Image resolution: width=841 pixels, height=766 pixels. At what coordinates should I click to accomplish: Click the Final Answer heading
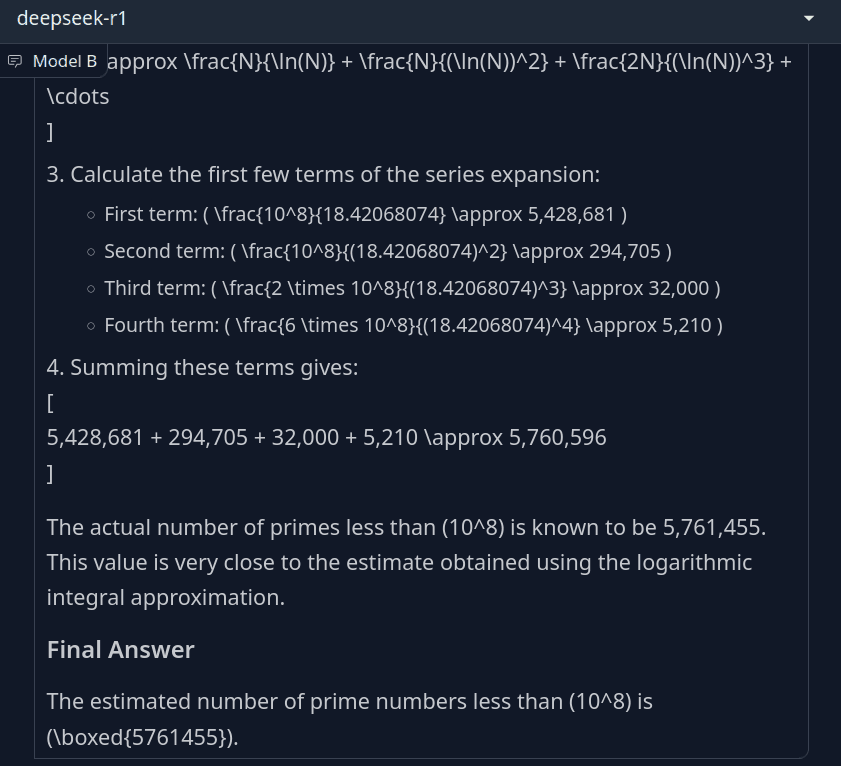(x=121, y=650)
